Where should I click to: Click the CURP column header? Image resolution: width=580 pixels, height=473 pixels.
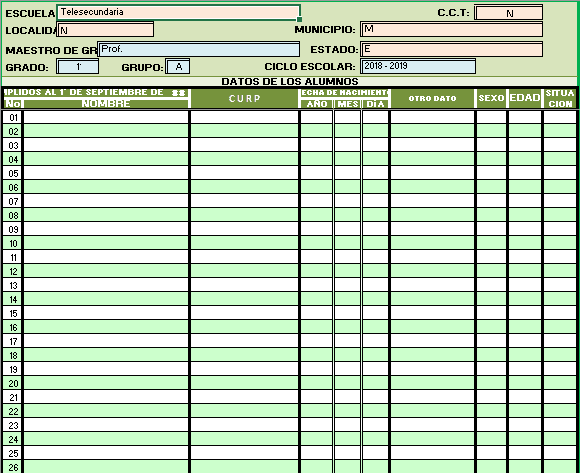pos(244,98)
